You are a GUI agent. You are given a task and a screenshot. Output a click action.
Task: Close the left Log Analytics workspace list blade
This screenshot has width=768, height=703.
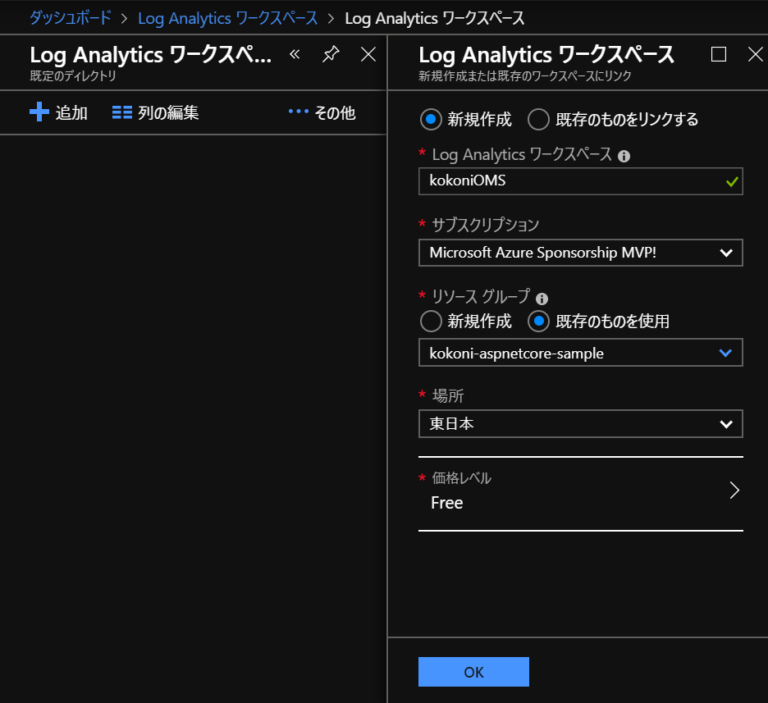click(368, 54)
